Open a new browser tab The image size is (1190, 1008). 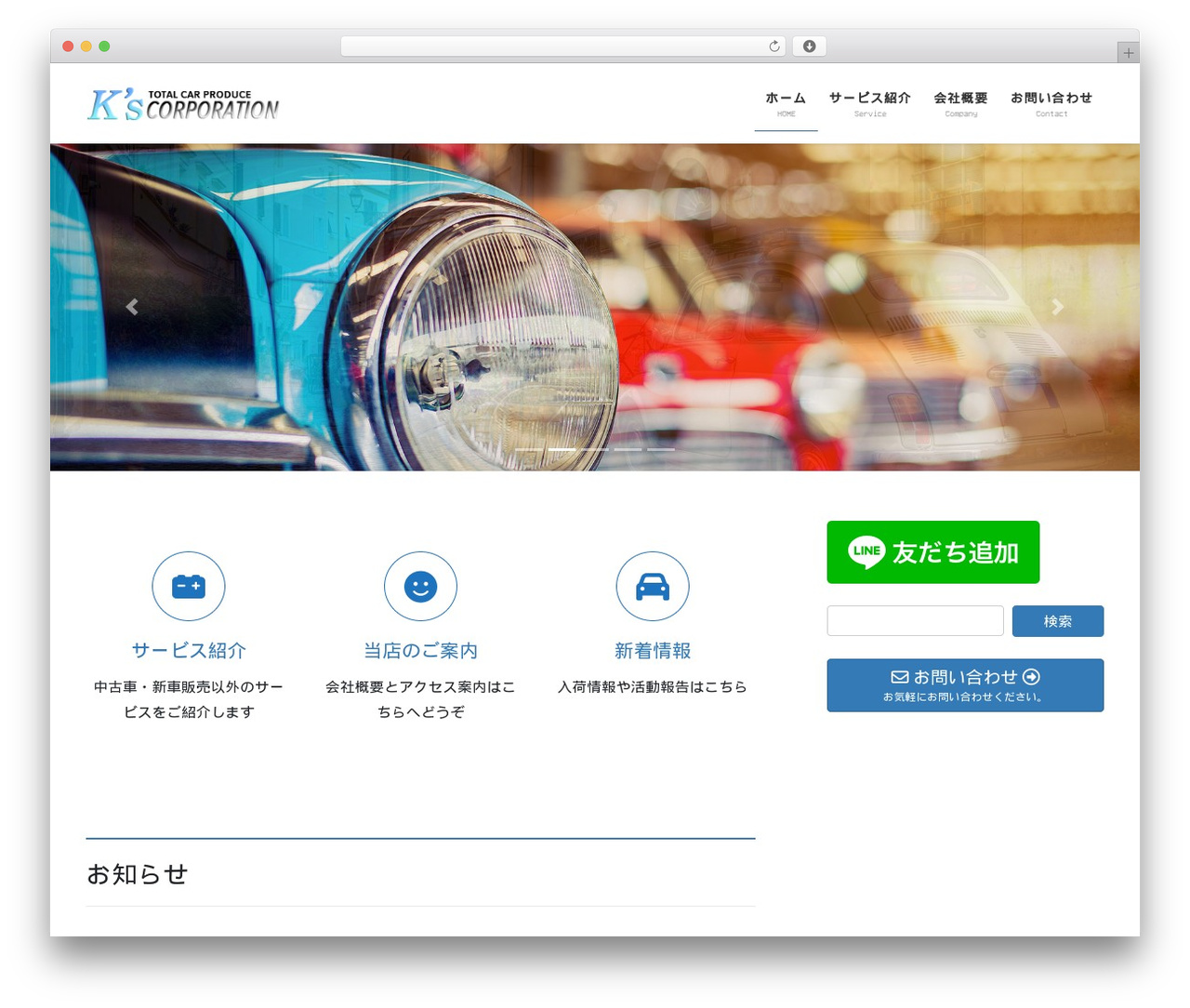coord(1128,53)
